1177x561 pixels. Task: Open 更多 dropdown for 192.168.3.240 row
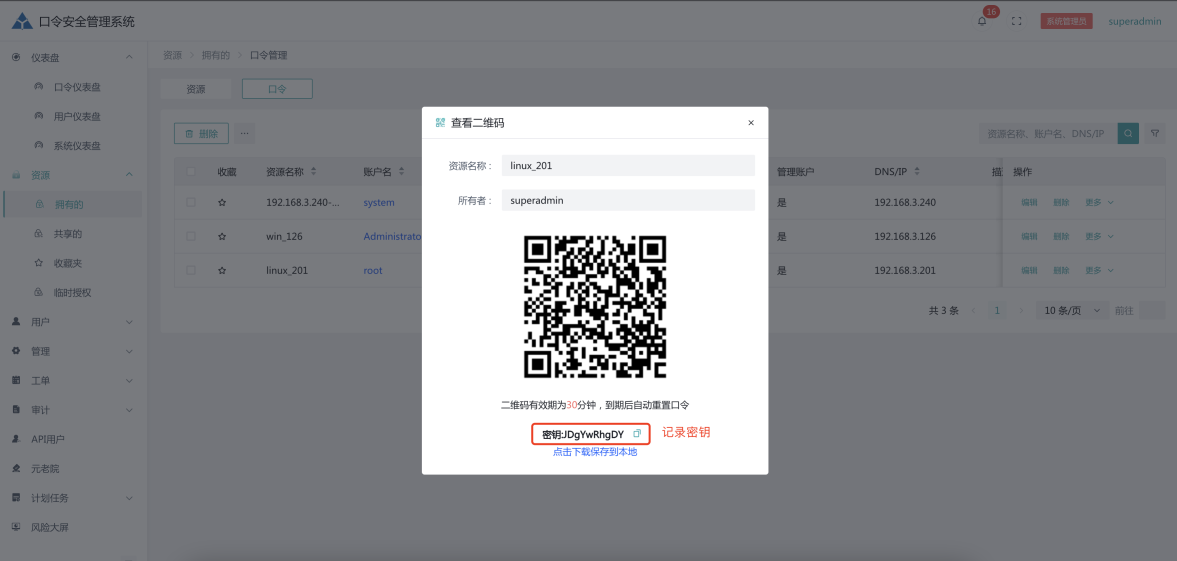point(1098,203)
